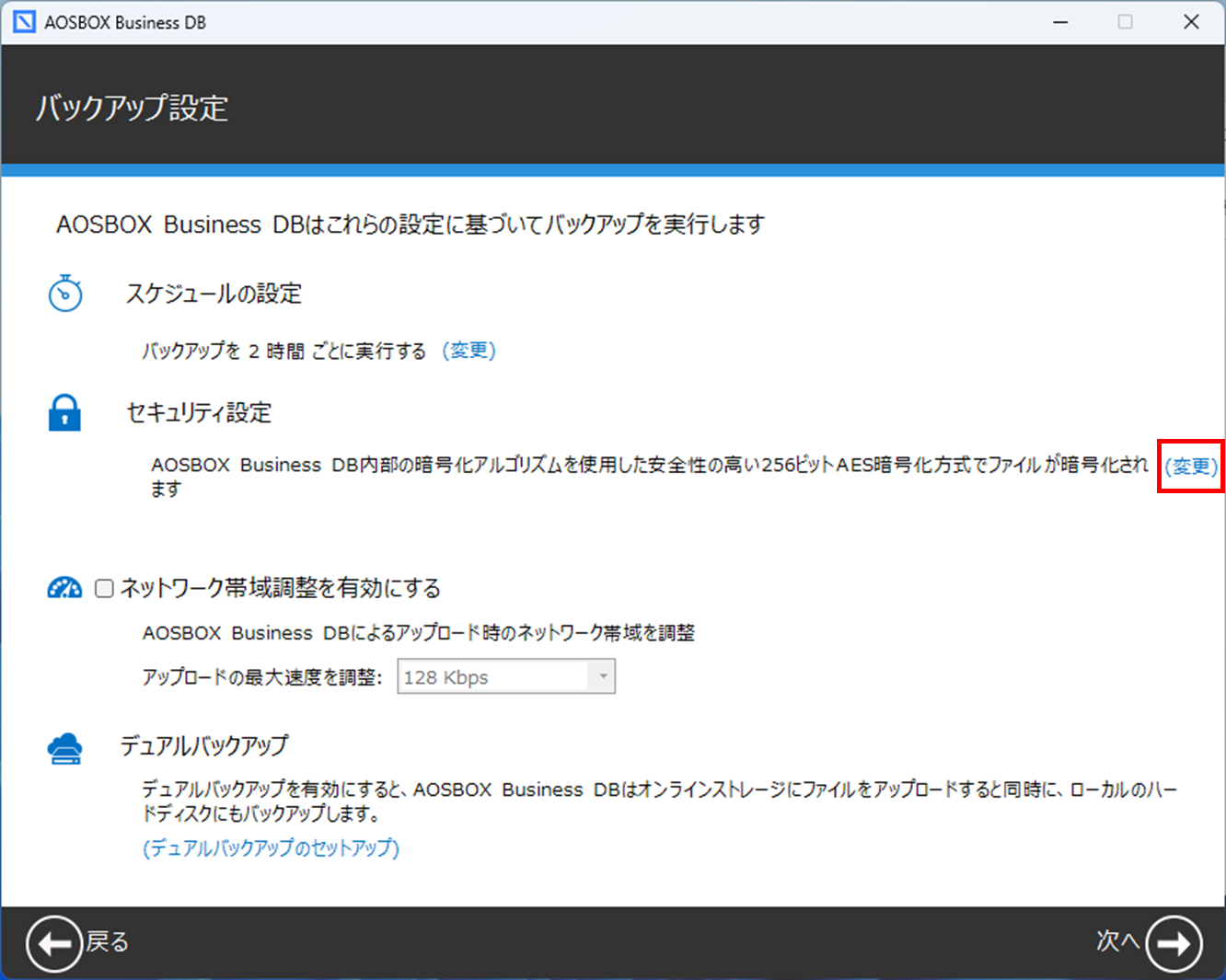Viewport: 1226px width, 980px height.
Task: Click the 戻る label in bottom bar
Action: (108, 941)
